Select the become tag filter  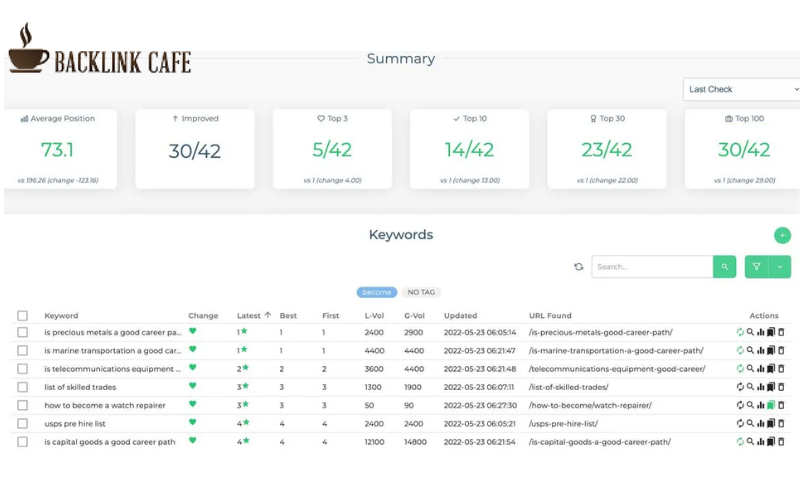377,292
